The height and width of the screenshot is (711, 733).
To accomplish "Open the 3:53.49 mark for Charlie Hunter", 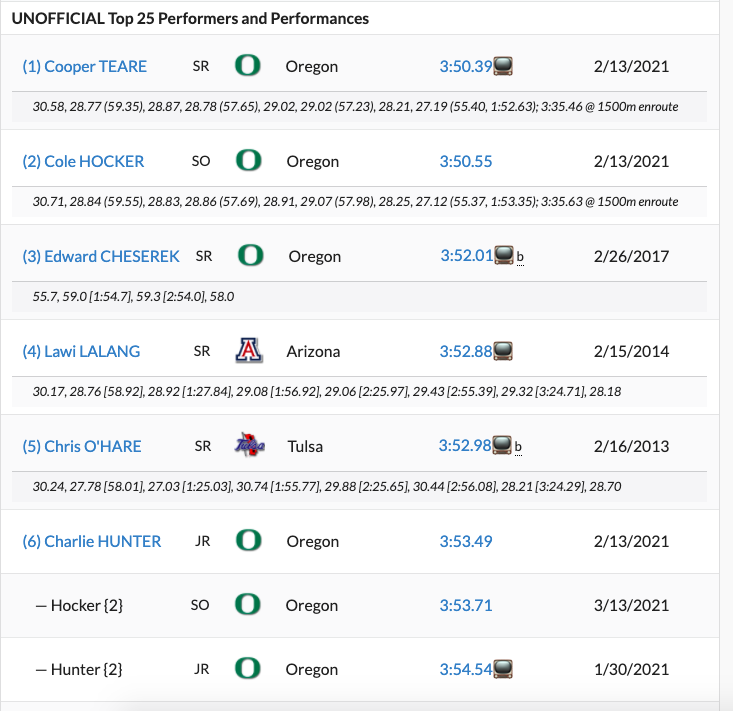I will coord(466,541).
